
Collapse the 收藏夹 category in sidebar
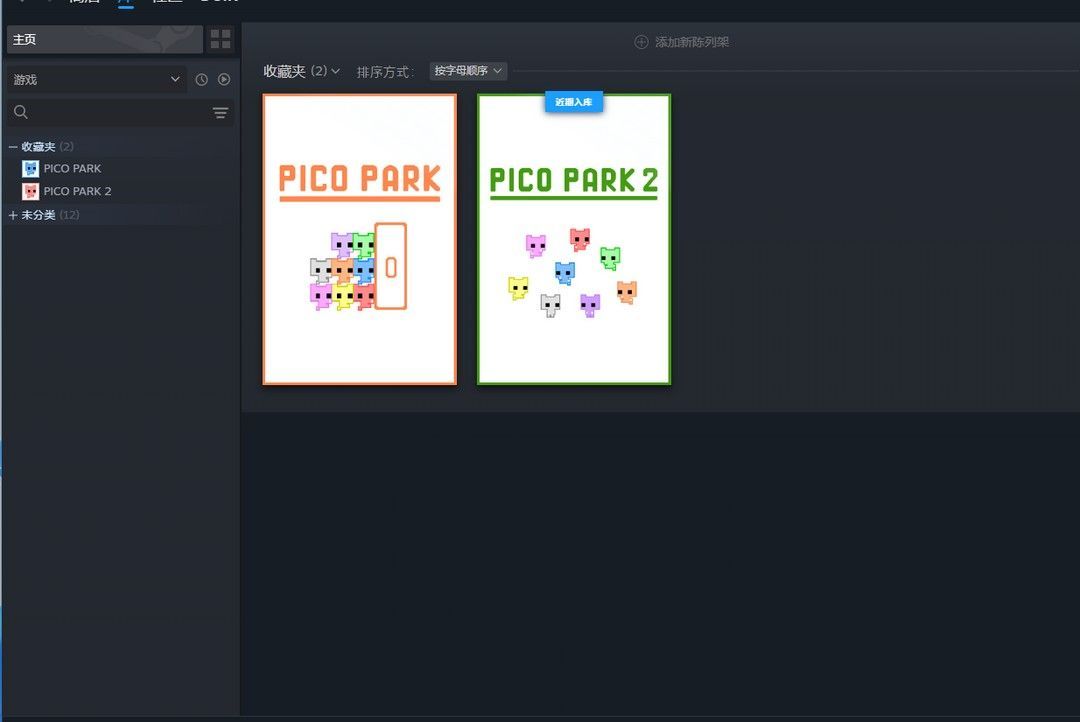13,147
